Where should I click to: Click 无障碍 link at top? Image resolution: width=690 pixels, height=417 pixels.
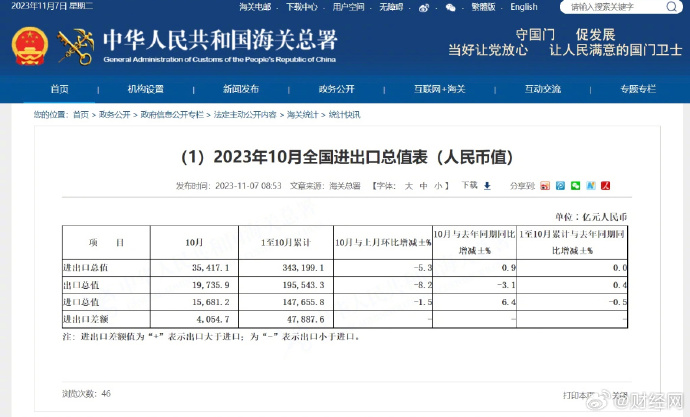point(391,7)
